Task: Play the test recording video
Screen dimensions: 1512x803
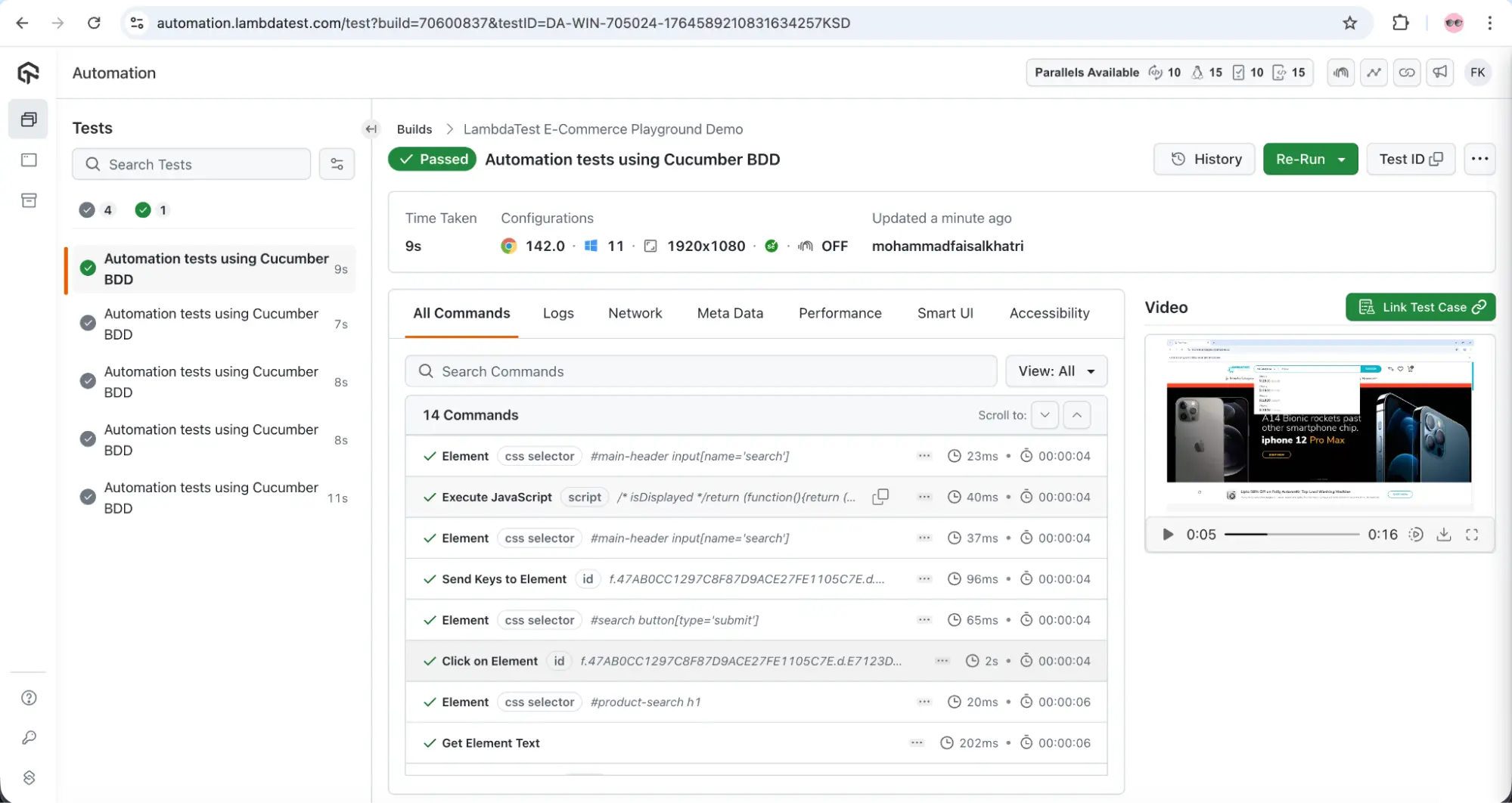Action: [1167, 534]
